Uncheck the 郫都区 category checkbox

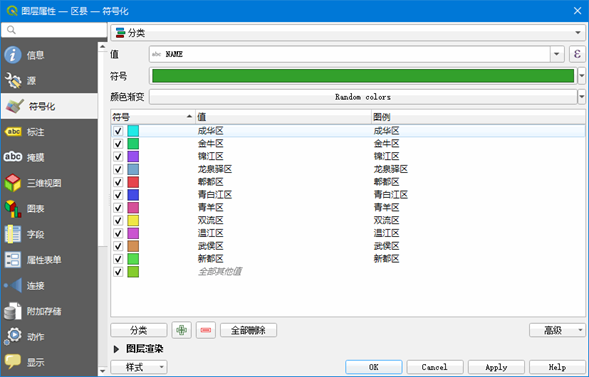click(x=118, y=182)
